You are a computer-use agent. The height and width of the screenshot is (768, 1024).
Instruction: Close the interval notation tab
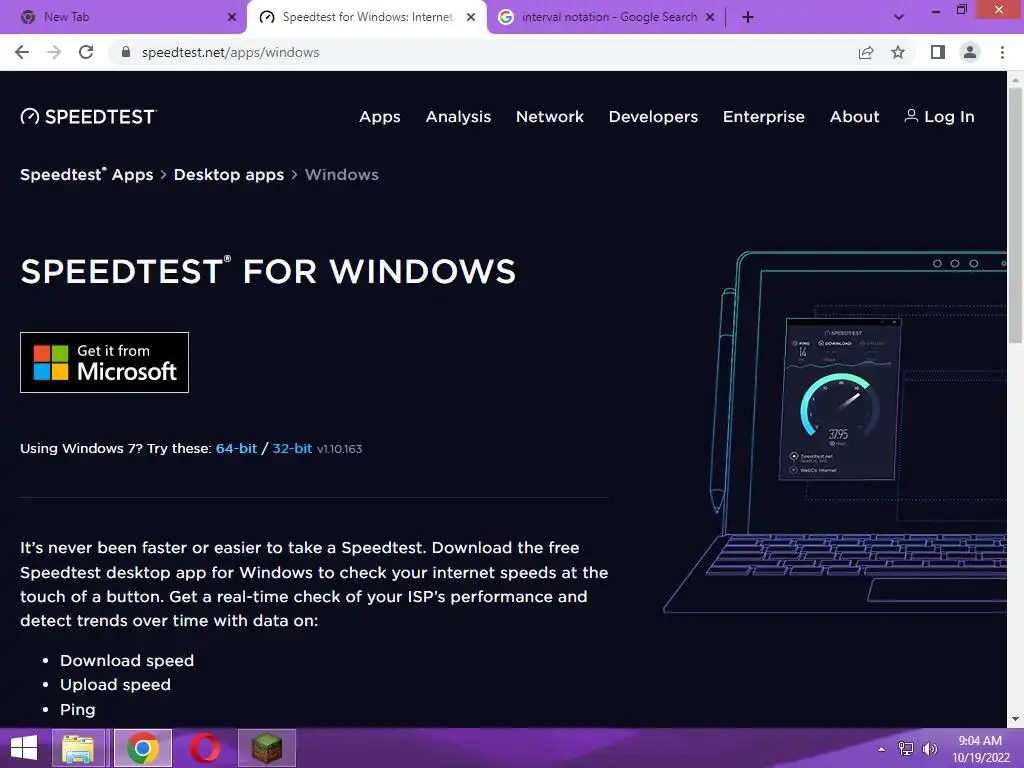(x=710, y=17)
